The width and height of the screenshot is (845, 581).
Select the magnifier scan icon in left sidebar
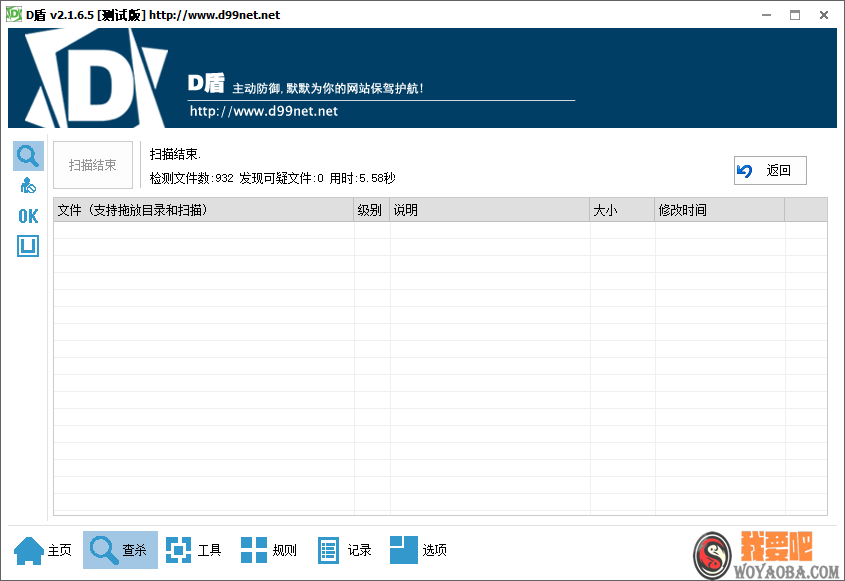tap(27, 155)
